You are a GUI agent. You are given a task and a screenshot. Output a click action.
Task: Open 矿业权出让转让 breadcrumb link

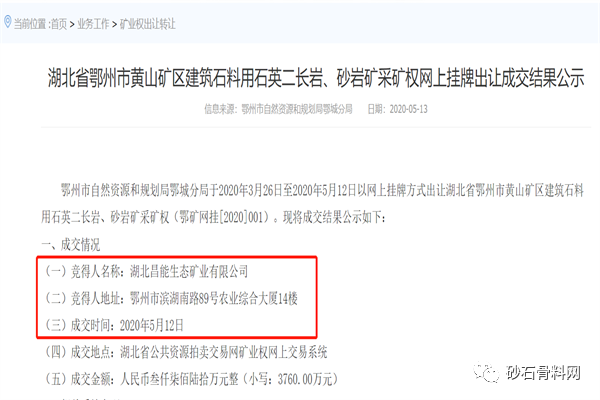(147, 24)
